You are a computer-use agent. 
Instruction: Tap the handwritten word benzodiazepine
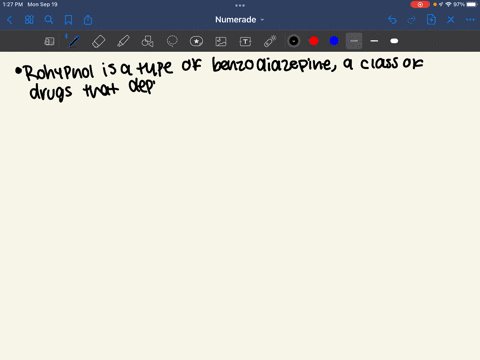[x=273, y=64]
